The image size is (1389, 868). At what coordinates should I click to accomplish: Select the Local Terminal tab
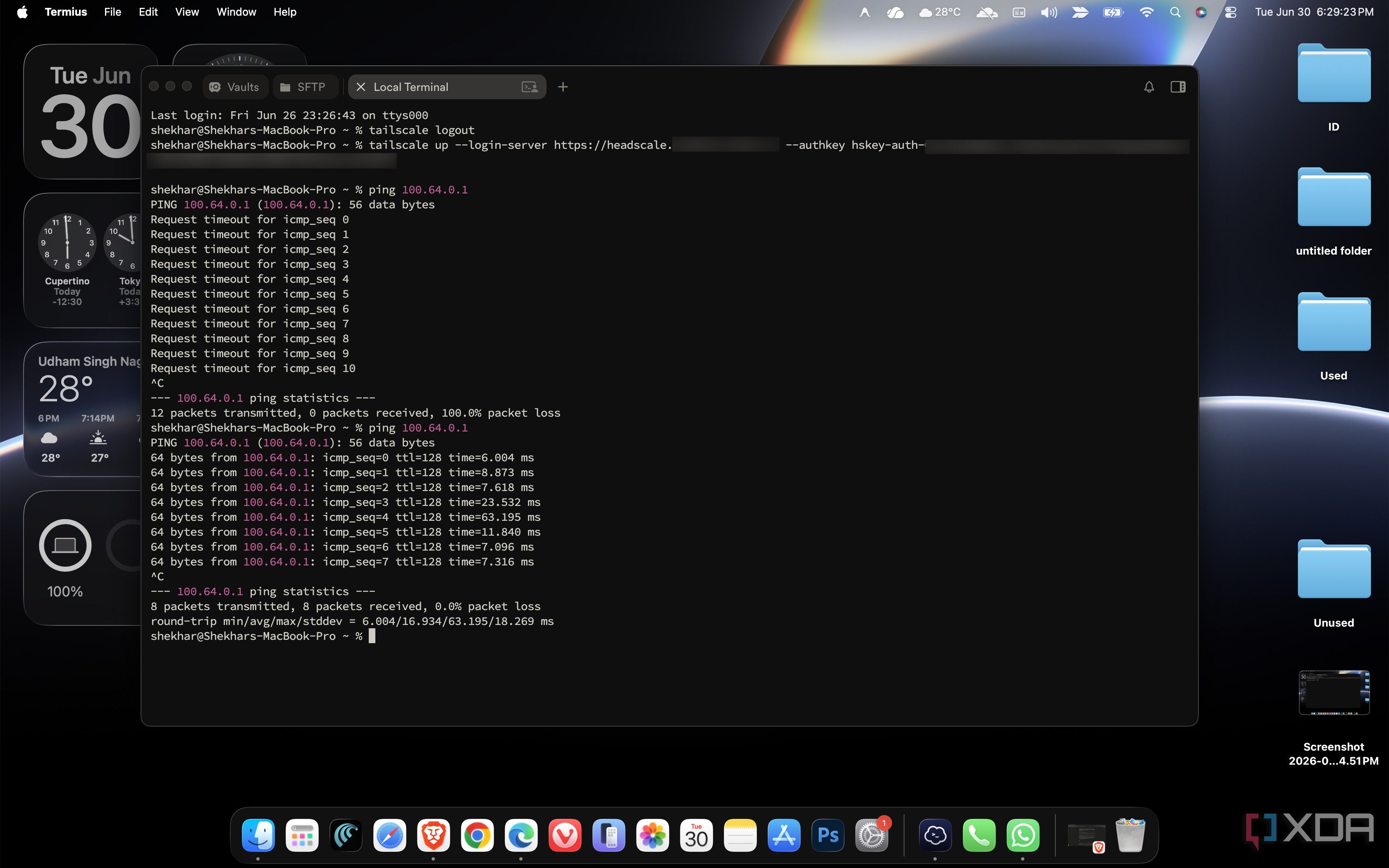[446, 87]
